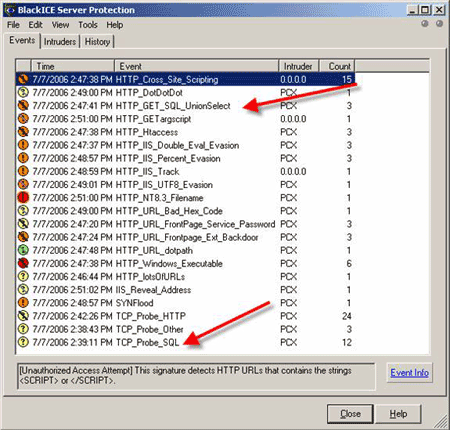Click the red critical icon for HTTP_NT8.3_Filename
Screen dimensions: 450x430
tap(23, 198)
